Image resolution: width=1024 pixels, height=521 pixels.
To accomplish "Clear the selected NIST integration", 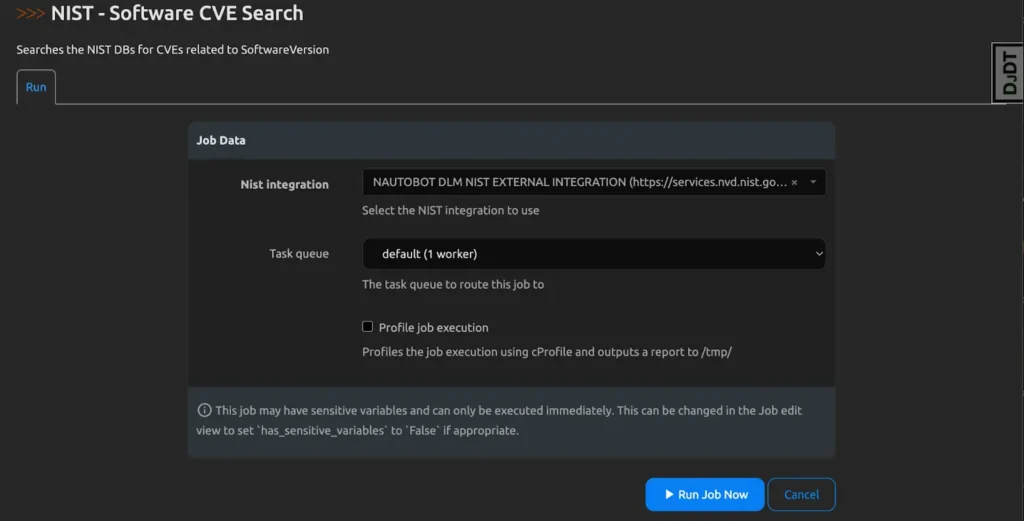I will [794, 183].
